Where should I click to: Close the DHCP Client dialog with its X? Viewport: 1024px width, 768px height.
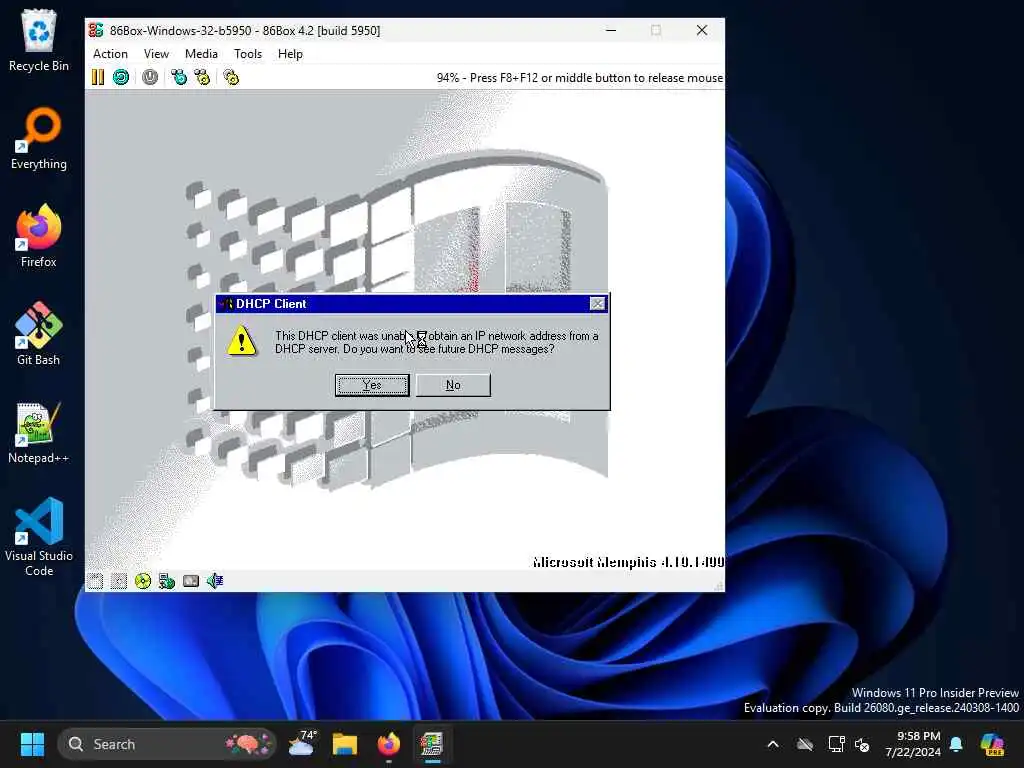597,304
